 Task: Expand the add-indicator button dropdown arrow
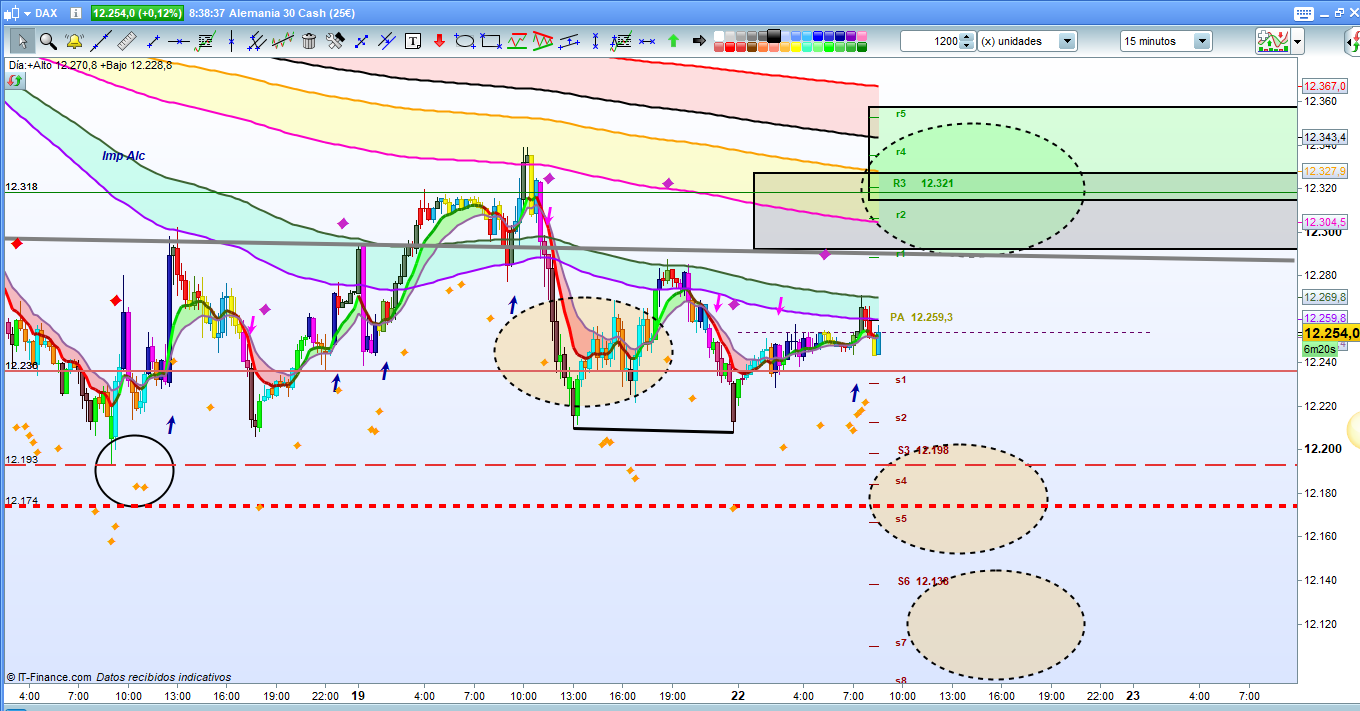[1297, 41]
